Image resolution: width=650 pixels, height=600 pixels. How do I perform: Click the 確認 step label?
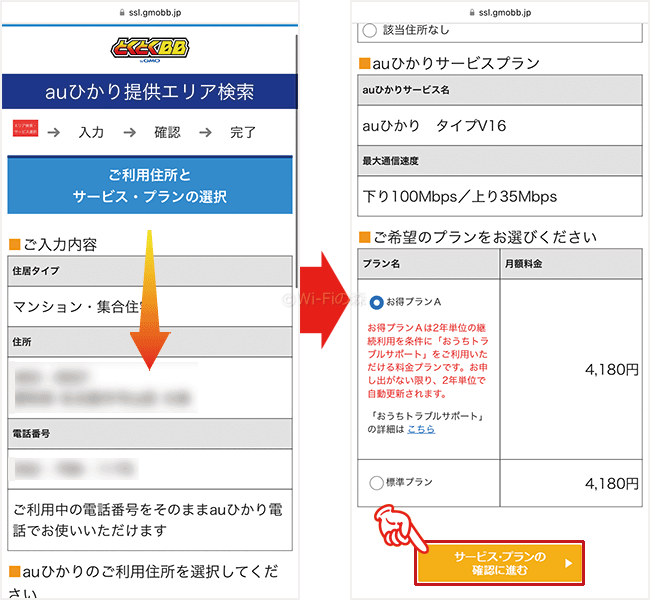coord(167,132)
